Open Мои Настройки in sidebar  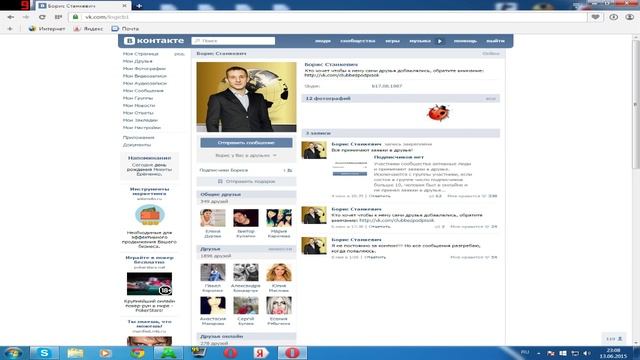[x=142, y=127]
